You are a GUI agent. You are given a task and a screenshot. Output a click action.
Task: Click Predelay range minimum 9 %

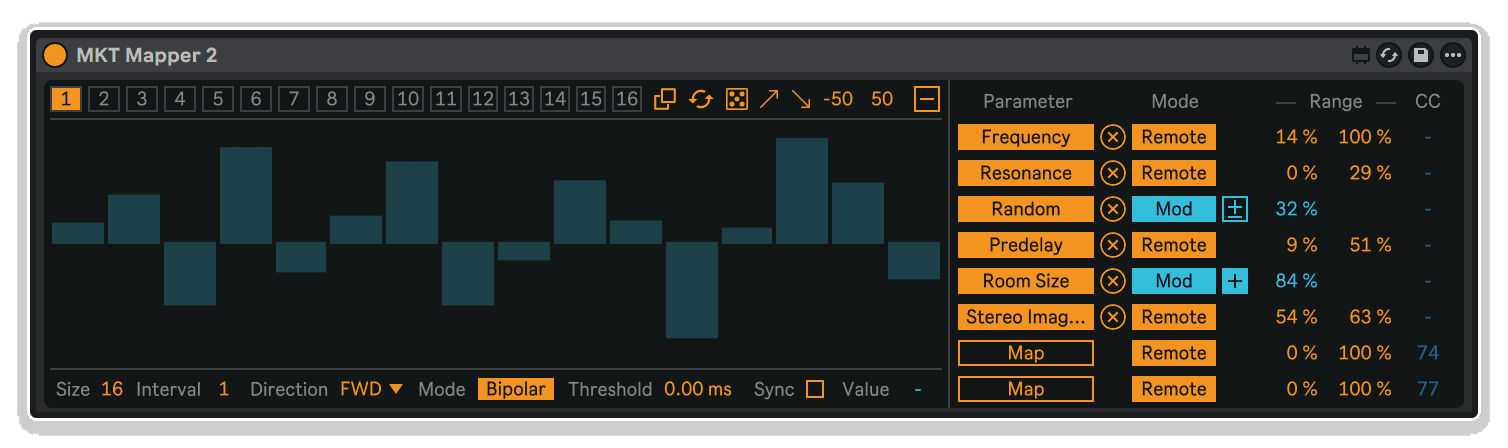(1303, 245)
